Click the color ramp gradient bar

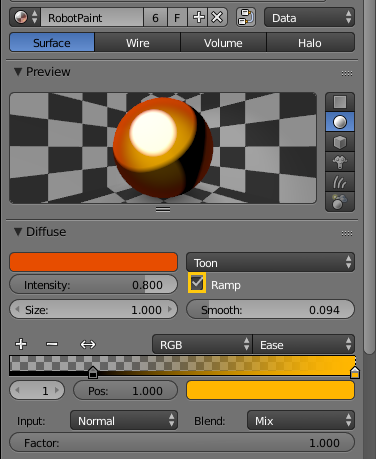coord(182,366)
